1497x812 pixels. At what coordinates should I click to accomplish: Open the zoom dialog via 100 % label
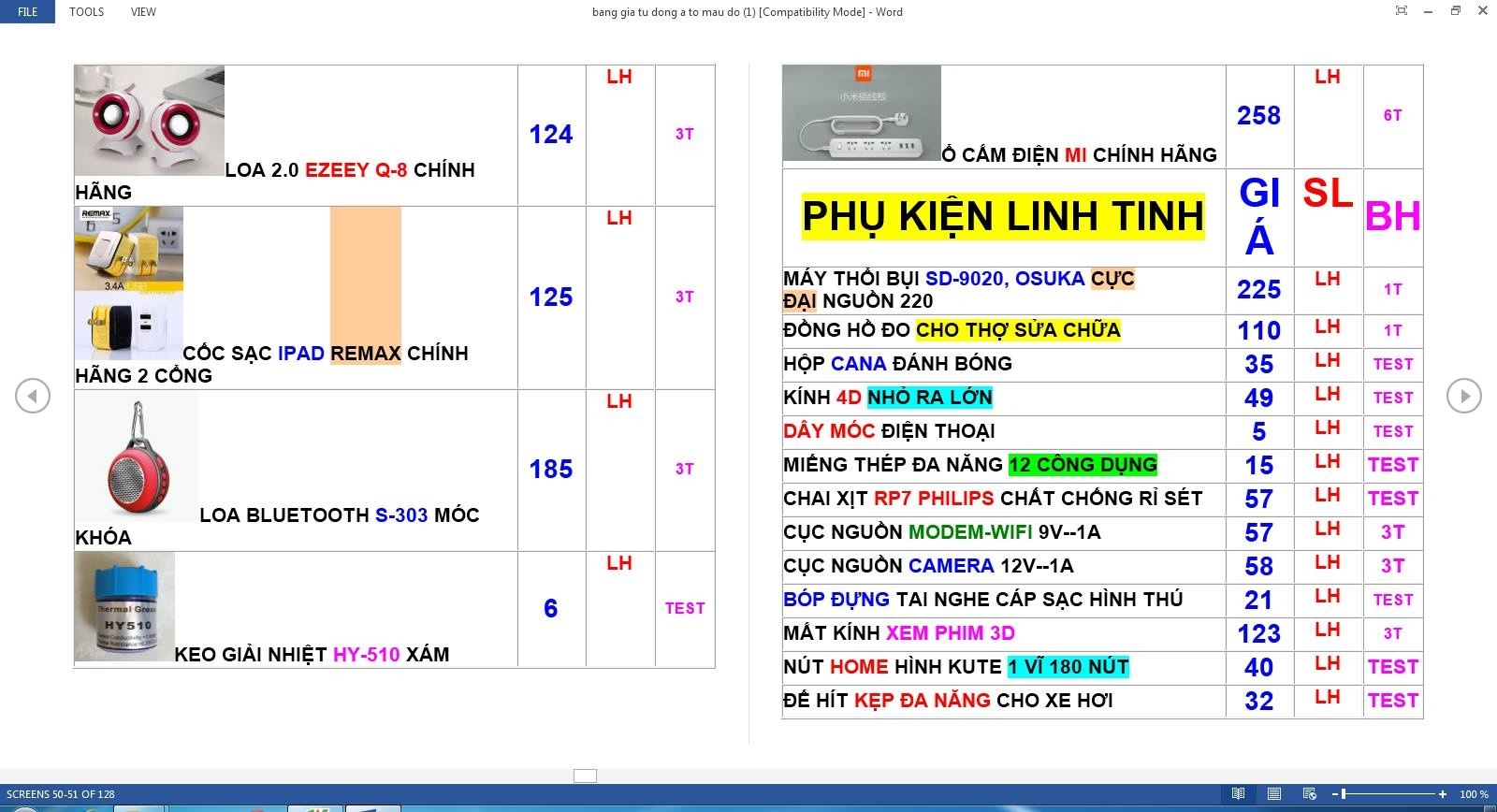(1474, 794)
